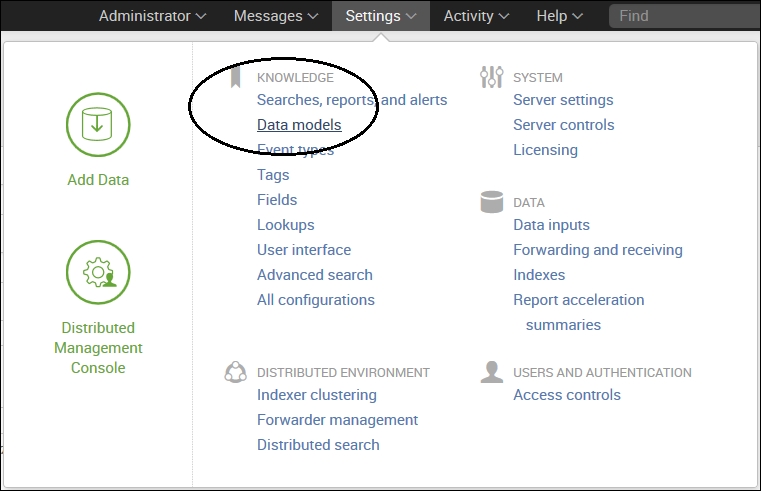Open Forwarding and receiving settings
761x491 pixels.
[x=598, y=250]
